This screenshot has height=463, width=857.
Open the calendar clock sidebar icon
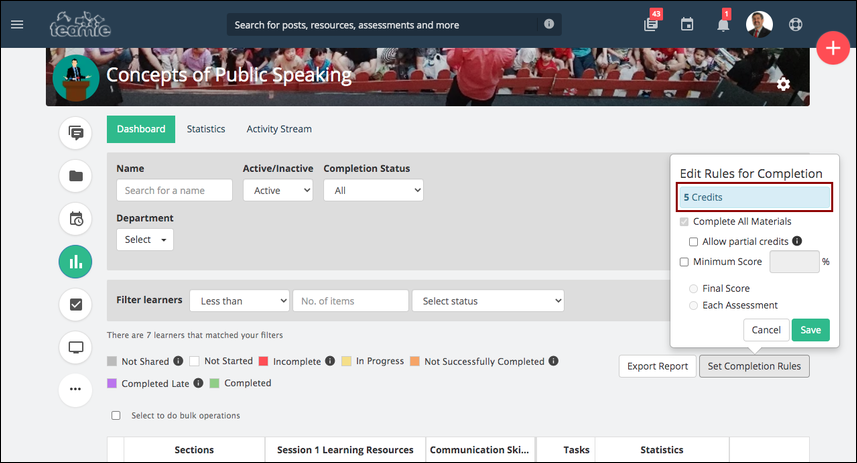[x=75, y=219]
